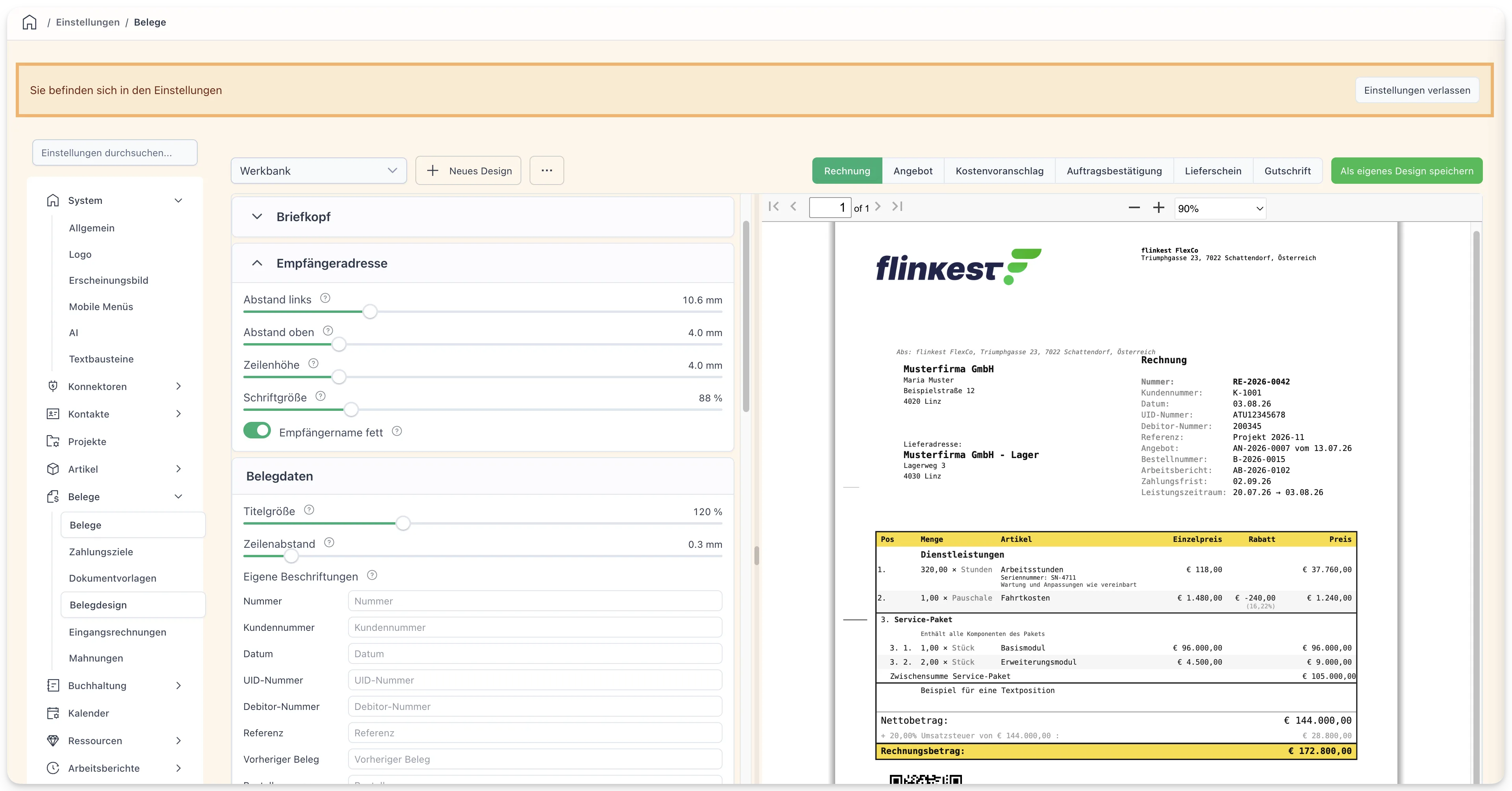Click the Arbeitsberichte clock icon

click(x=53, y=768)
